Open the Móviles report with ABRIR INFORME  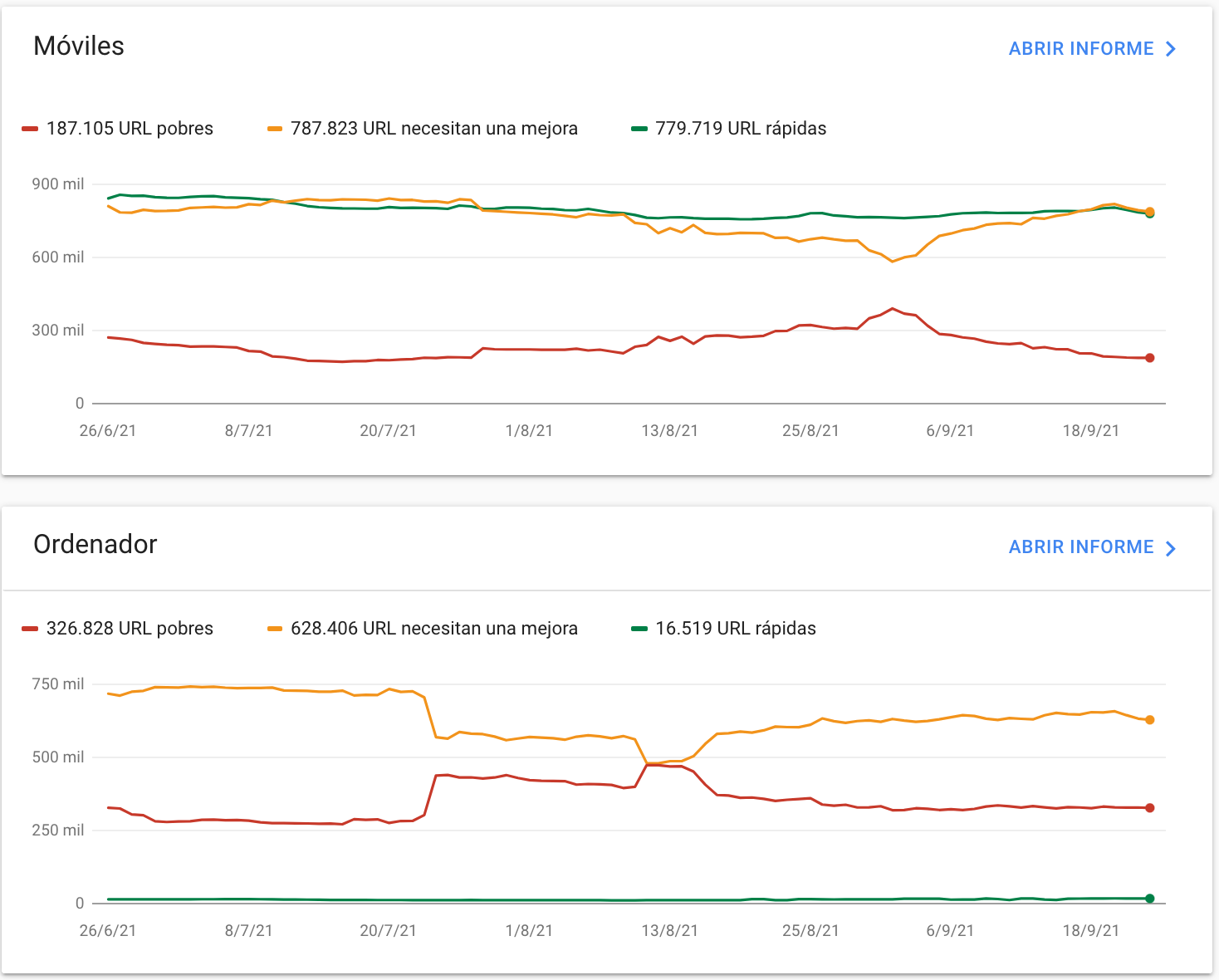(x=1079, y=48)
